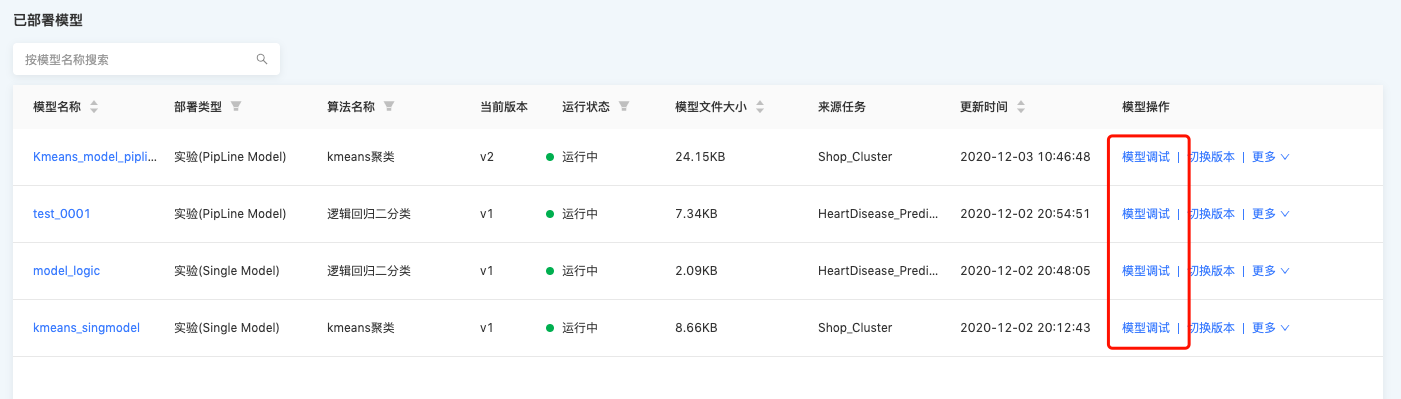Open the kmeans_singmodel model link
This screenshot has height=399, width=1401.
click(87, 328)
